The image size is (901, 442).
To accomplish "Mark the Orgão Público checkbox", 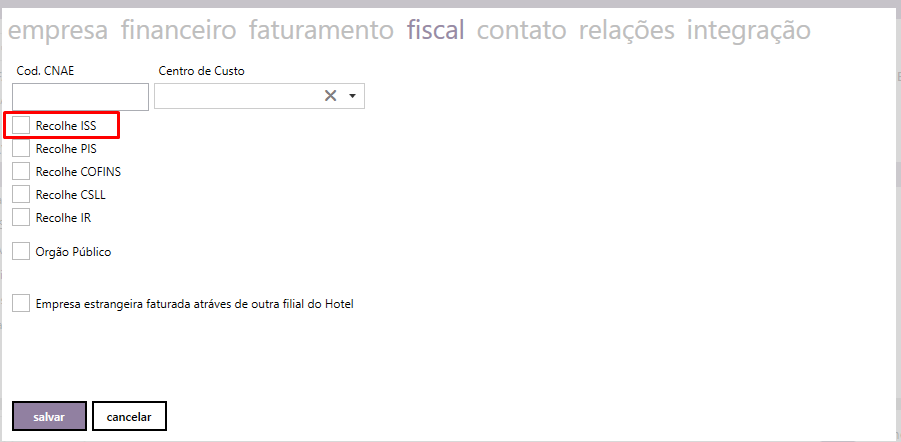I will [21, 251].
